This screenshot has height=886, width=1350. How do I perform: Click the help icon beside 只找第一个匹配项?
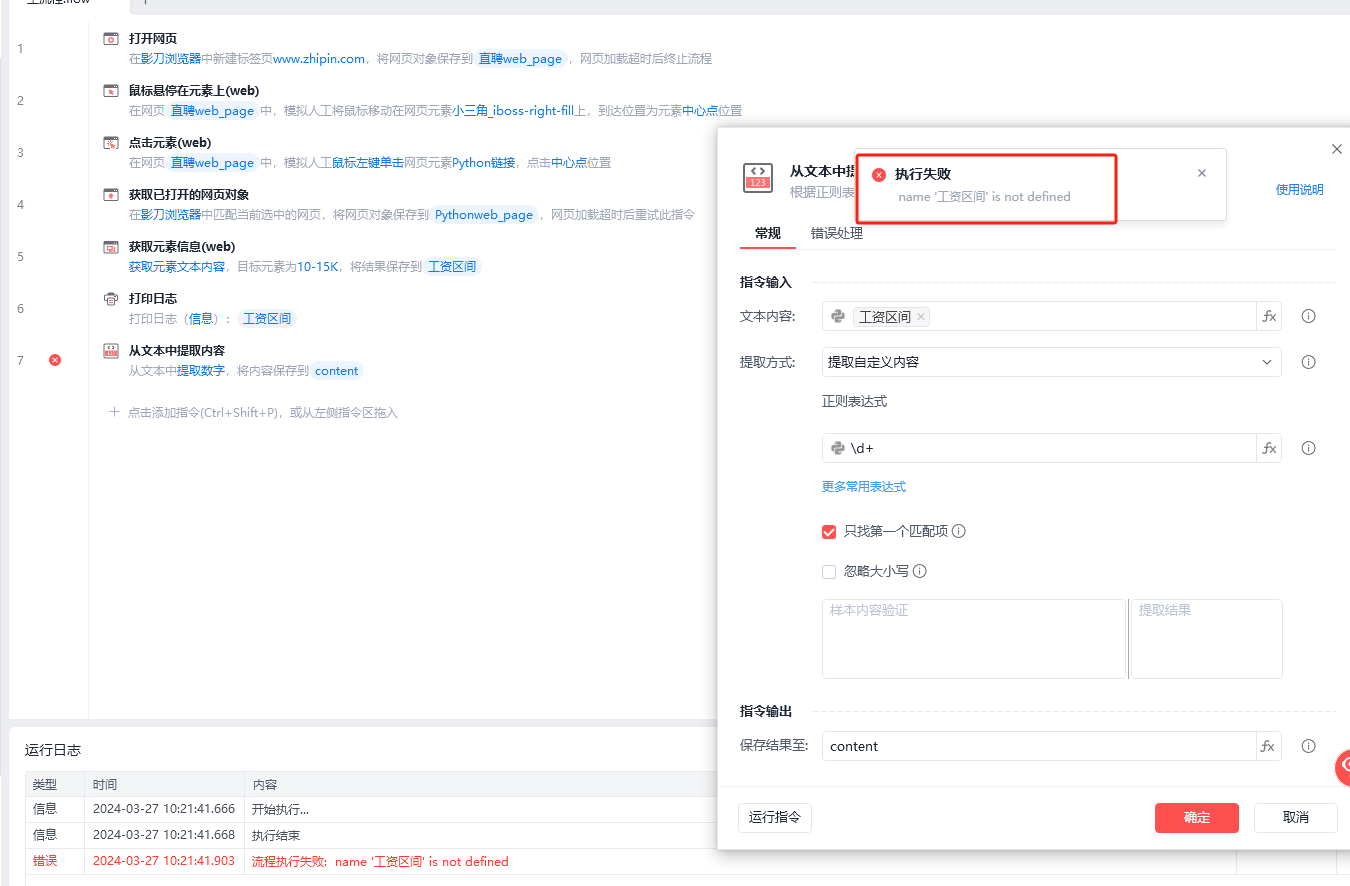point(959,531)
